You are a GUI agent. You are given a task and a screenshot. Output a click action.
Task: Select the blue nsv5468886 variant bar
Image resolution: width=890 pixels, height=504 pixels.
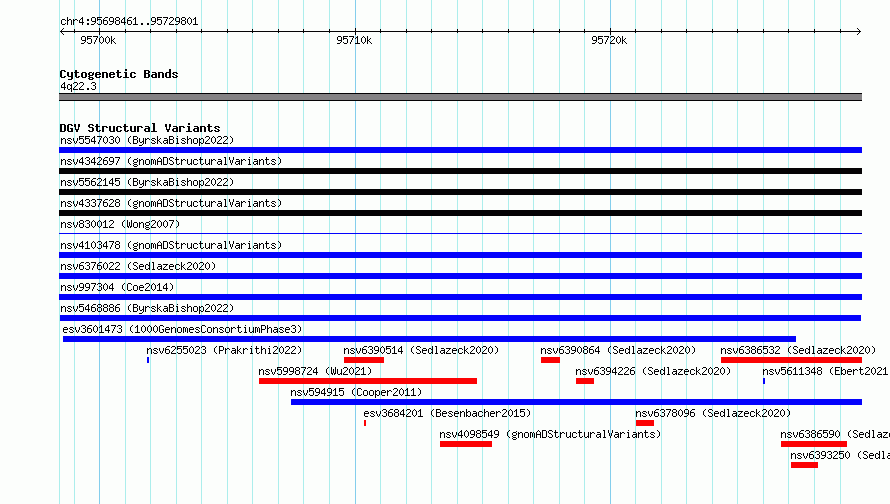pyautogui.click(x=460, y=318)
